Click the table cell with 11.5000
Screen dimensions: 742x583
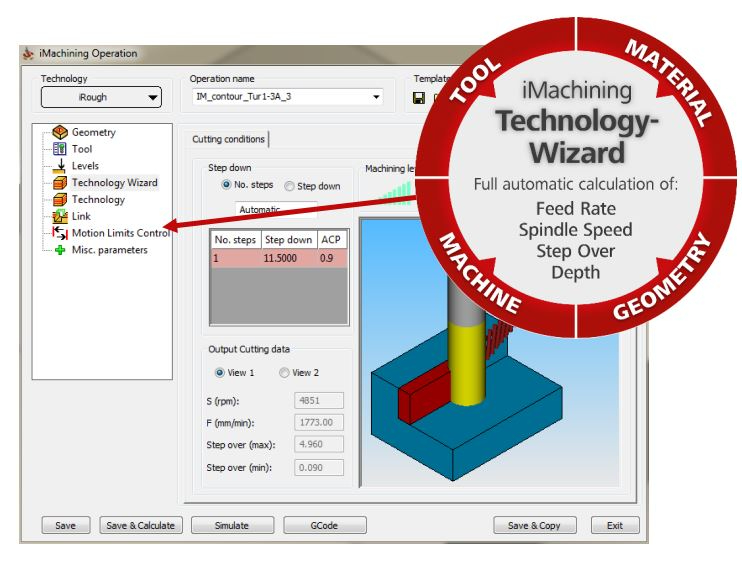pos(289,258)
